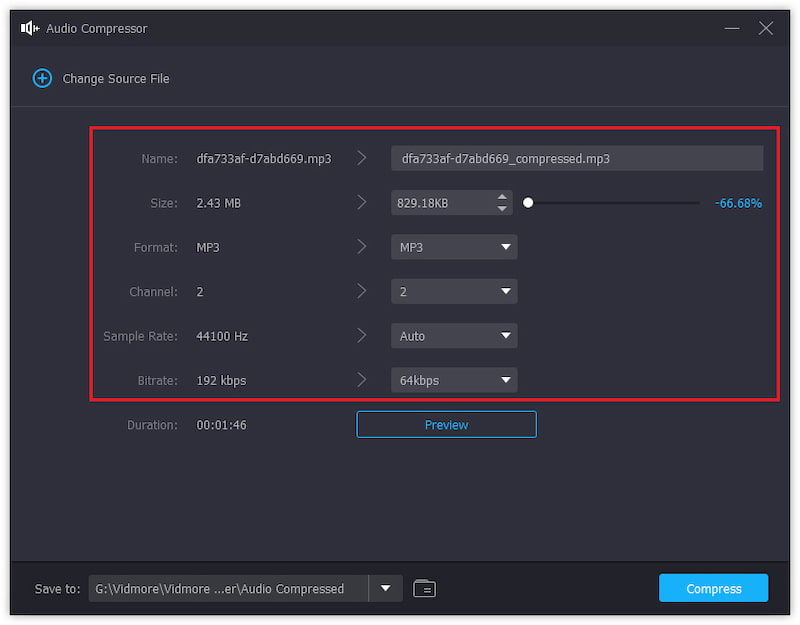Click the Save to path field
Screen dimensions: 800x625
click(228, 589)
